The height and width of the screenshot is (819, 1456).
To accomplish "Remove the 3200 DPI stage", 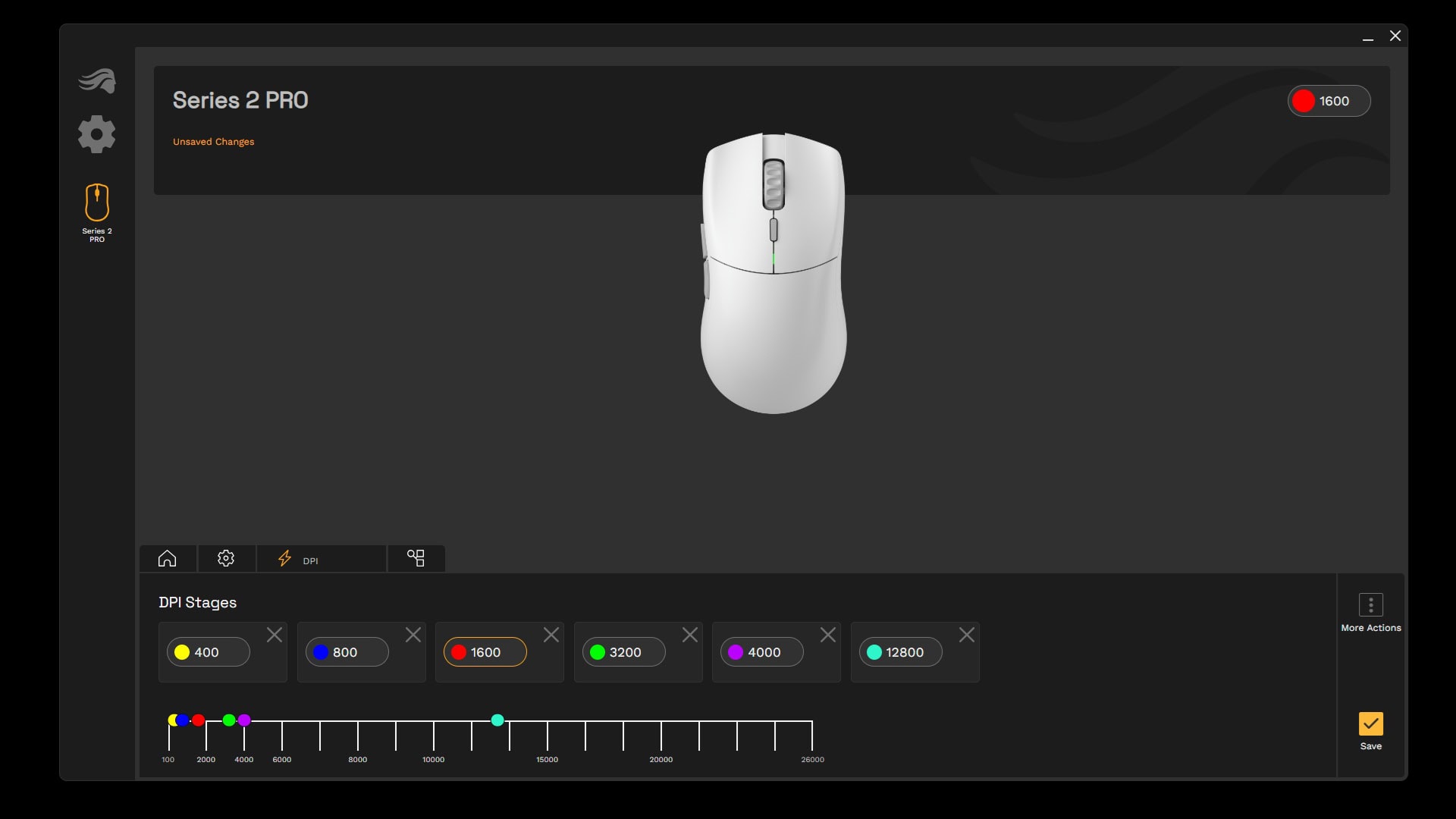I will point(689,634).
